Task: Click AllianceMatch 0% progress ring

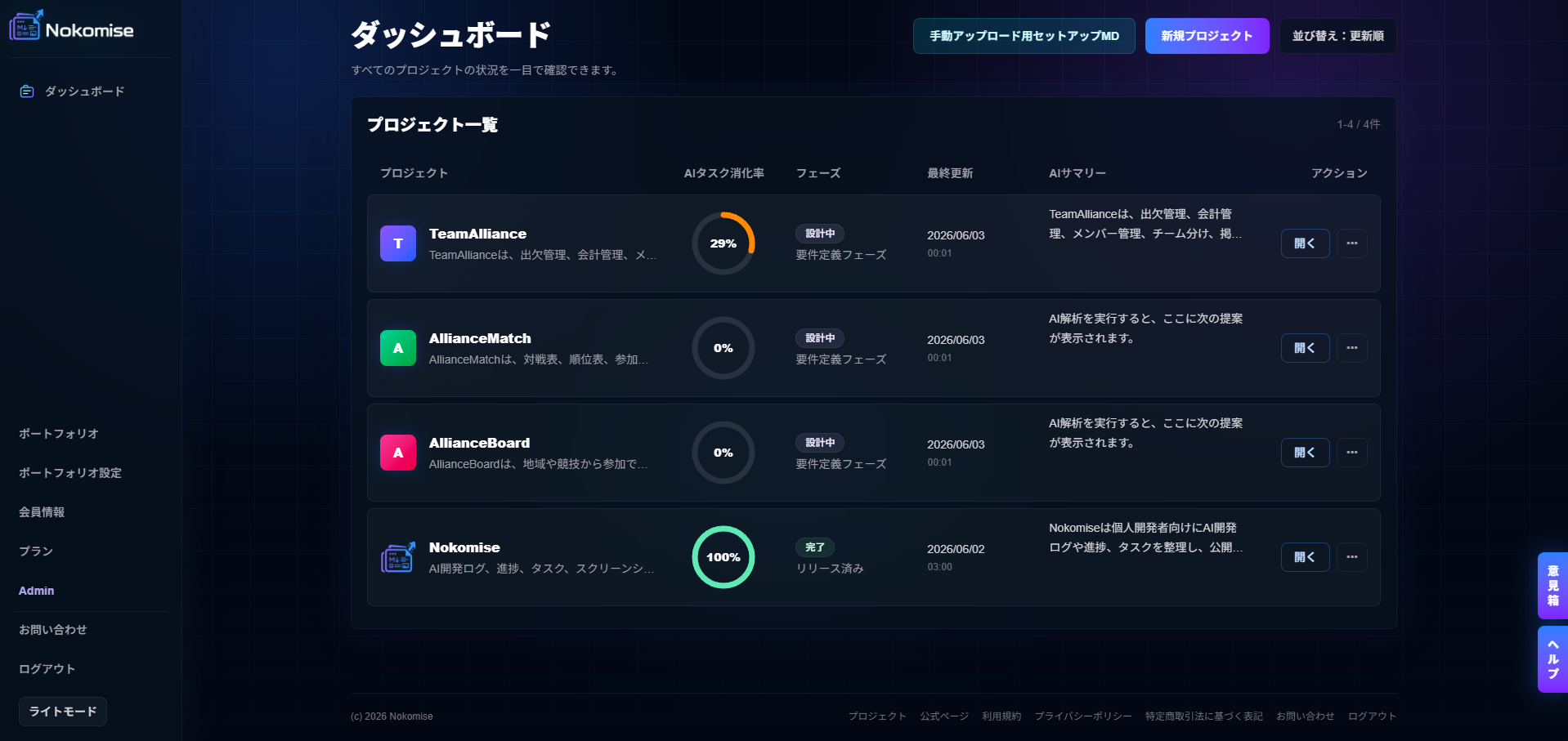Action: pos(724,348)
